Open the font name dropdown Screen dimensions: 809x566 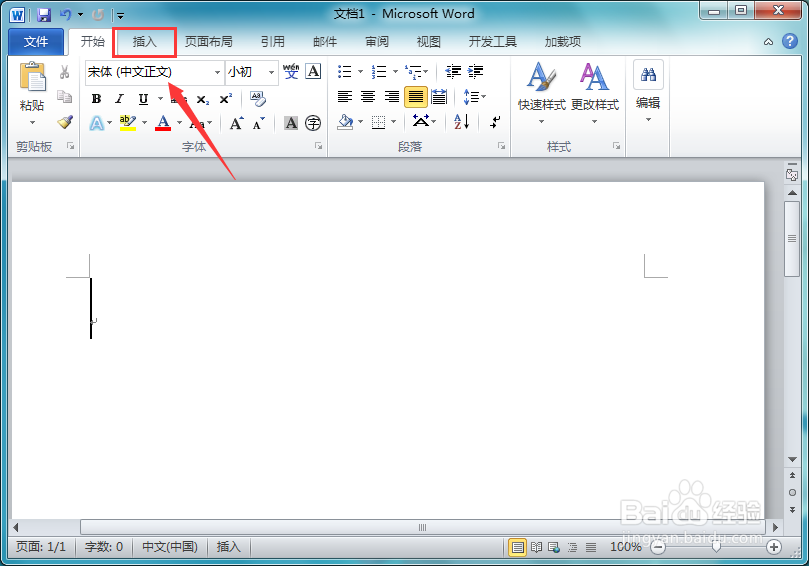[217, 72]
